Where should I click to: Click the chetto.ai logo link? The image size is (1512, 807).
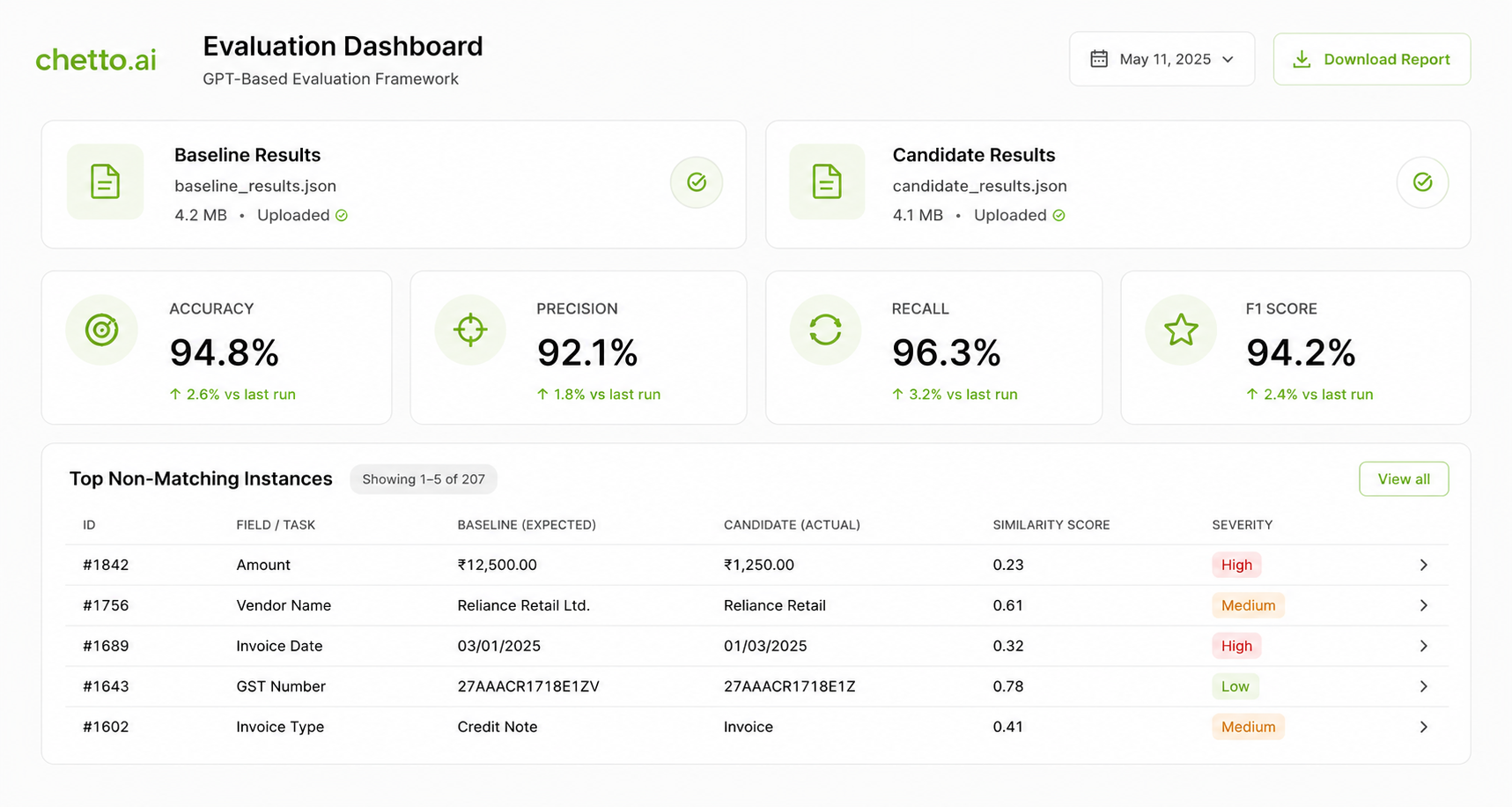click(x=96, y=60)
